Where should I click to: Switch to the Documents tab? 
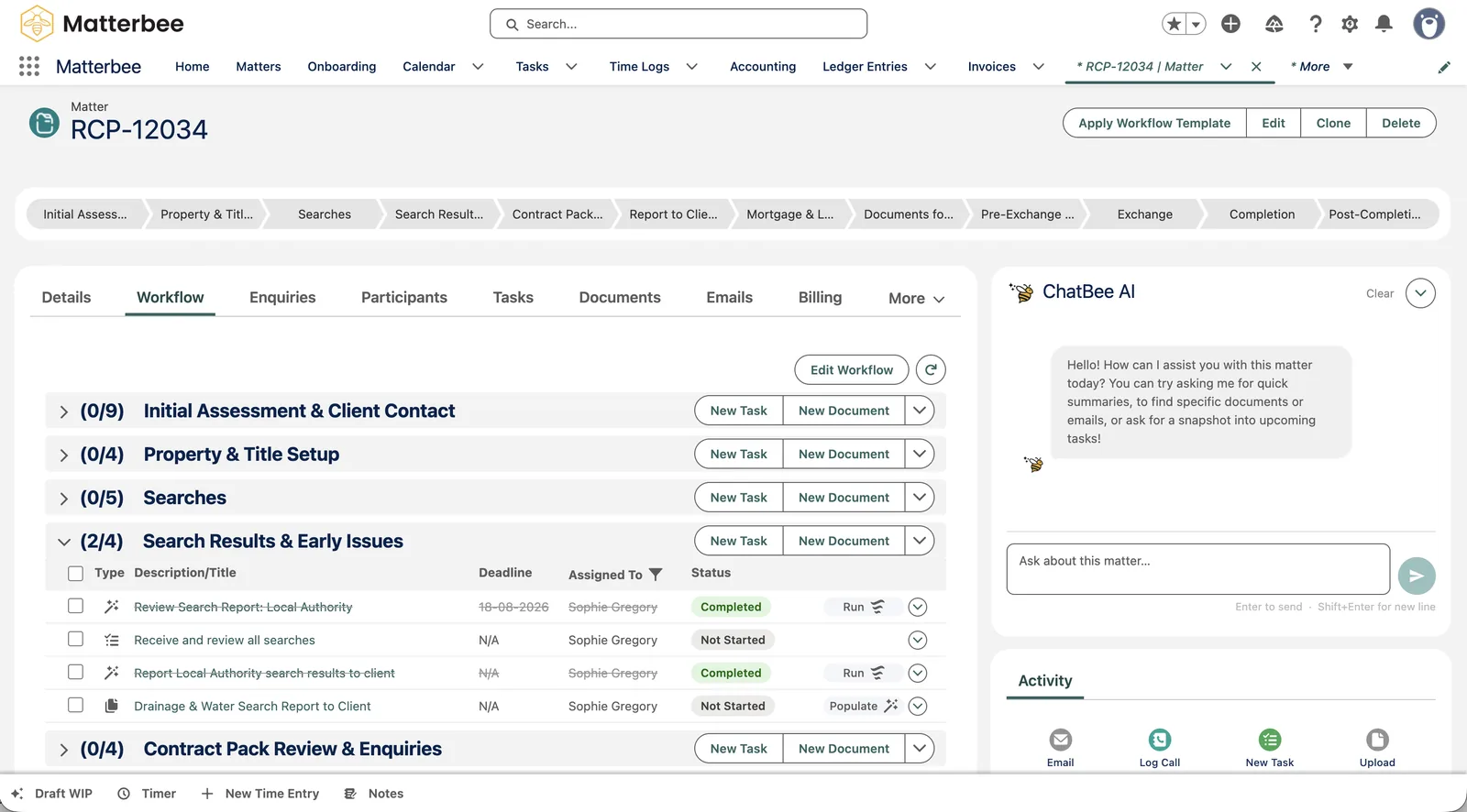coord(620,297)
